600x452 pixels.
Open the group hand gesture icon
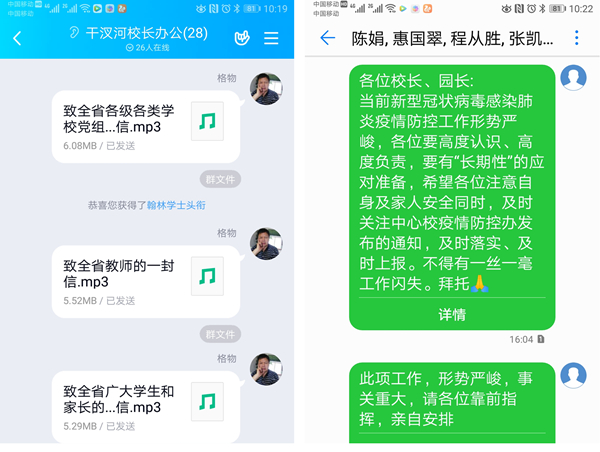click(242, 38)
